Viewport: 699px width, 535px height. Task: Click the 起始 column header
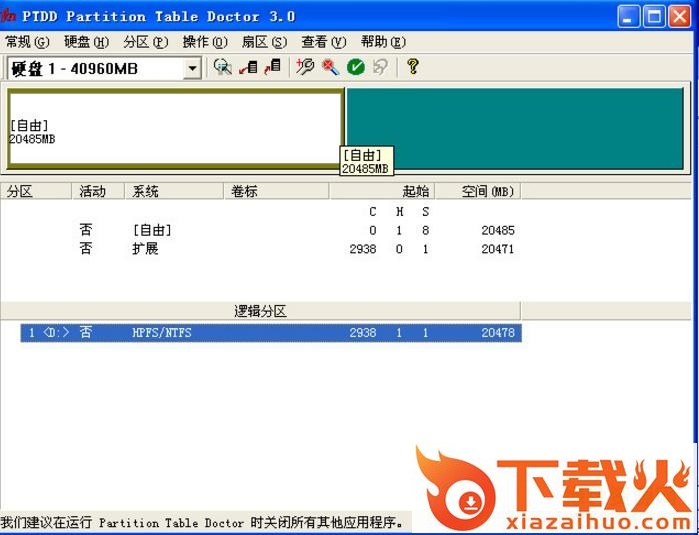[x=382, y=191]
